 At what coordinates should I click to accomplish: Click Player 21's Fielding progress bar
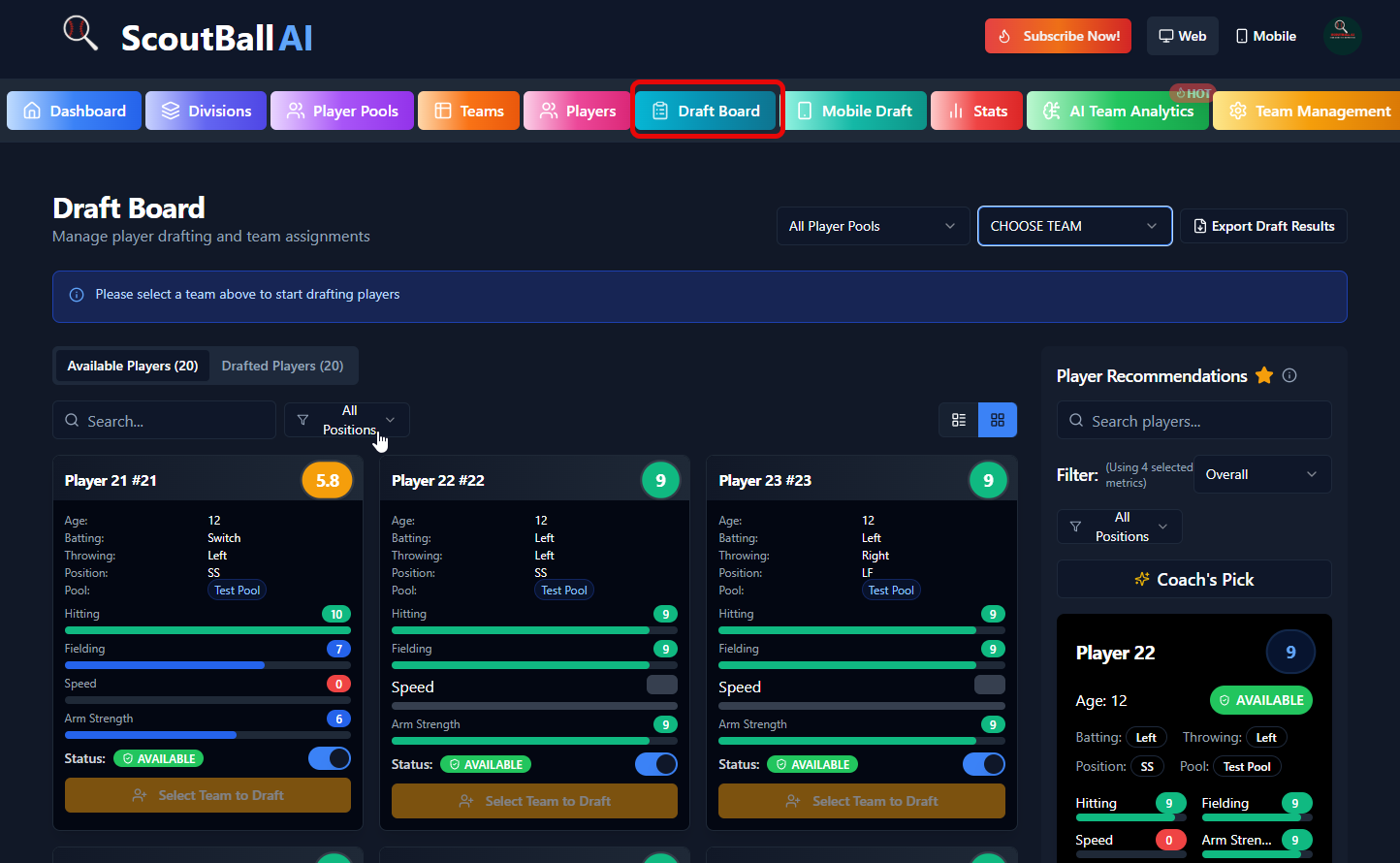[207, 665]
